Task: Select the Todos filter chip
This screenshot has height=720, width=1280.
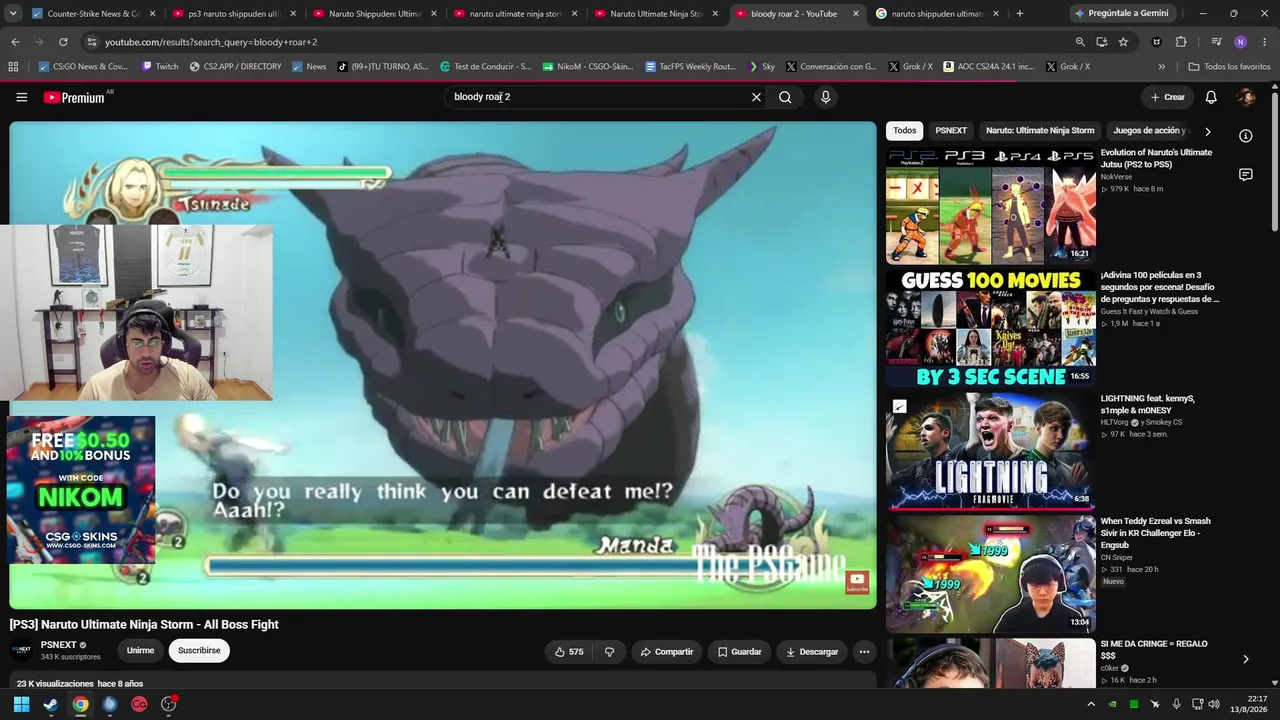Action: pyautogui.click(x=904, y=131)
